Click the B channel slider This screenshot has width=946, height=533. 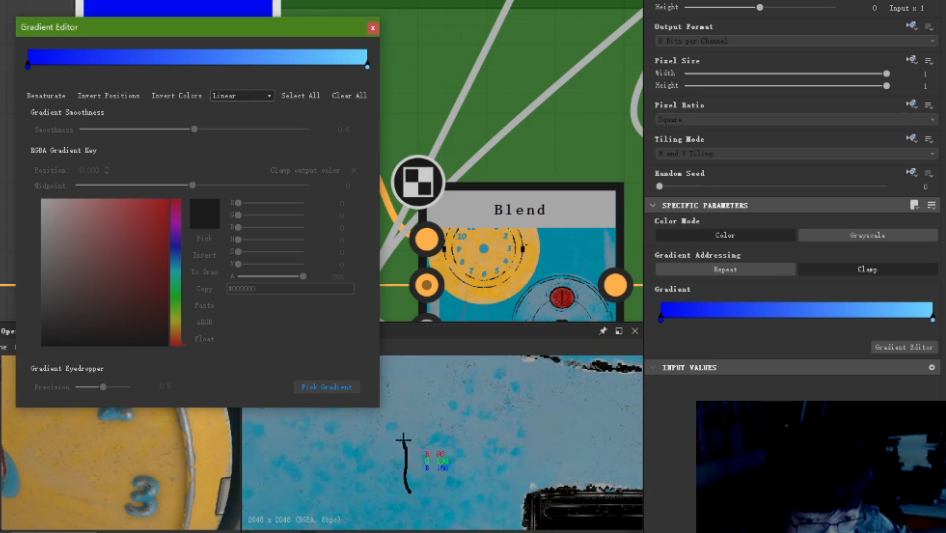(270, 228)
